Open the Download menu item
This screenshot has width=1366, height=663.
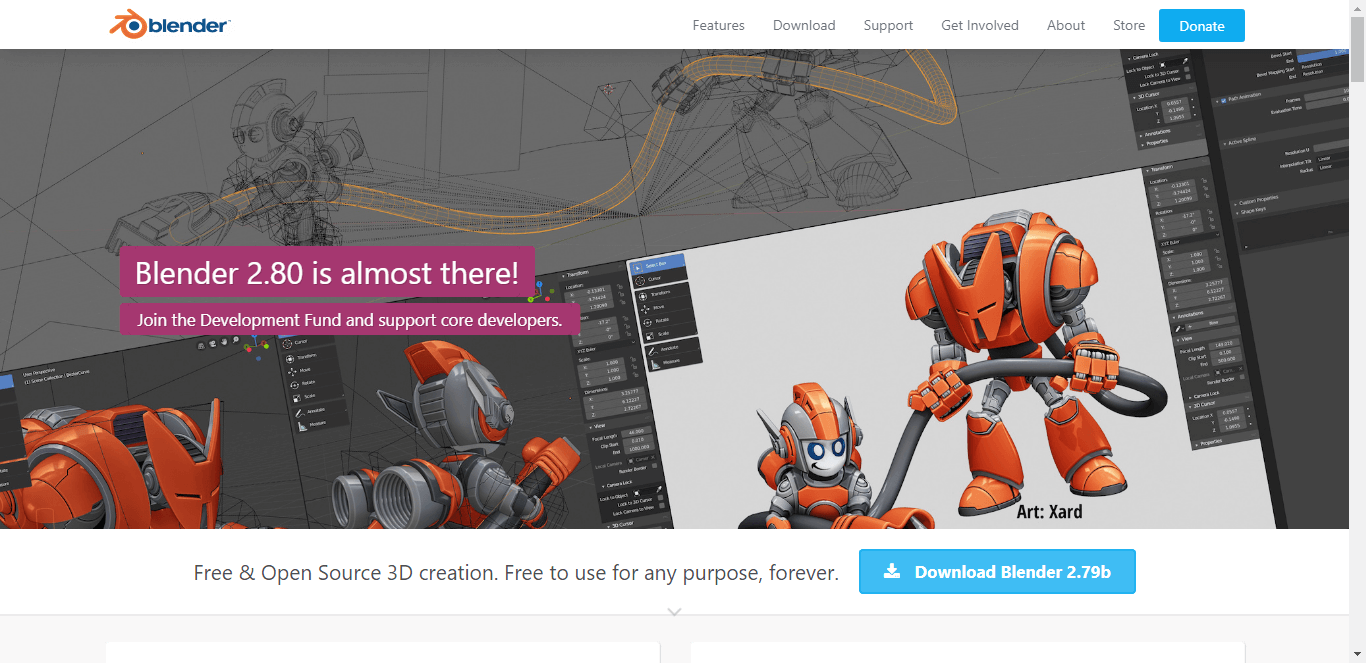pyautogui.click(x=804, y=25)
